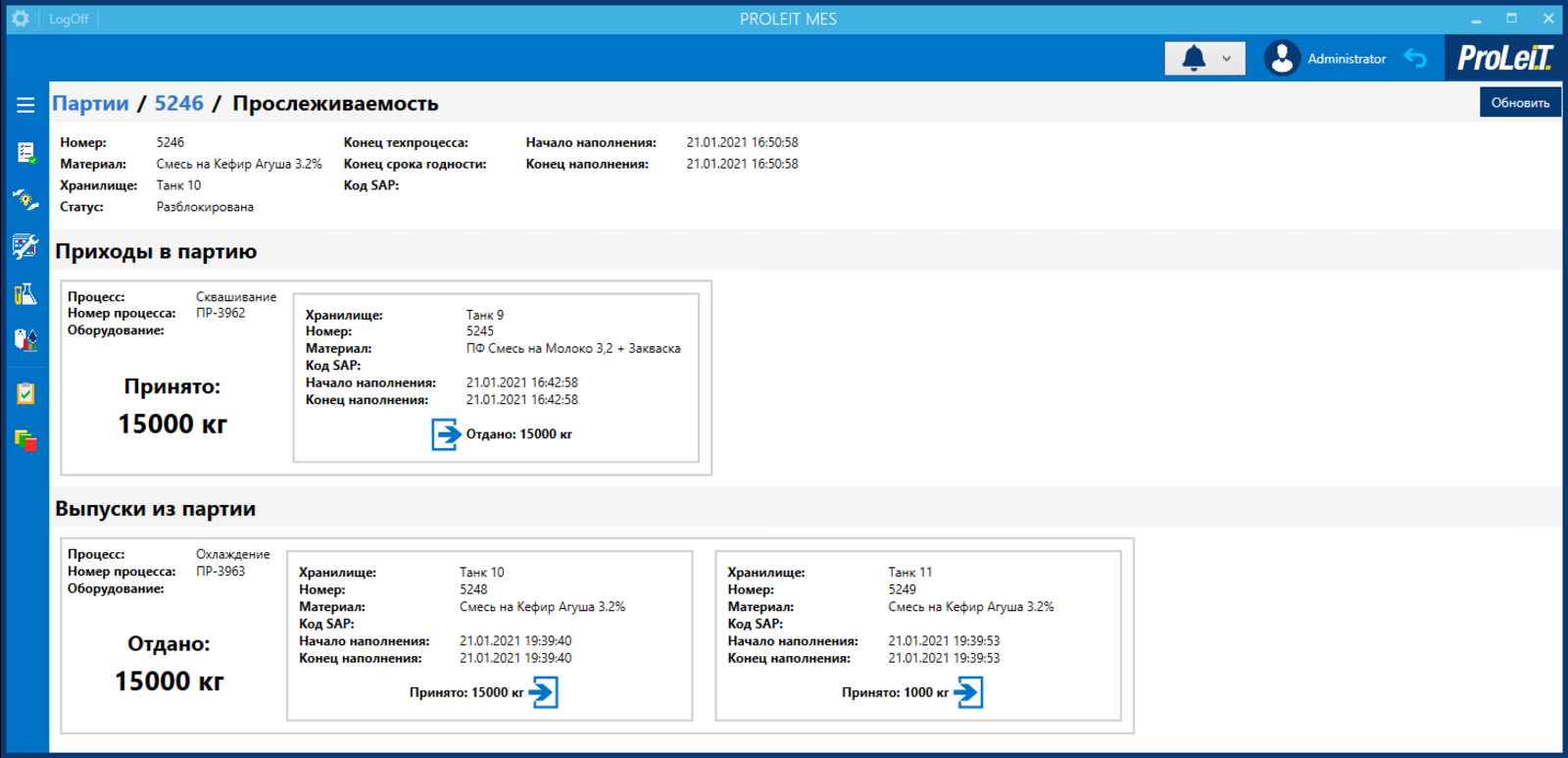Image resolution: width=1568 pixels, height=758 pixels.
Task: Click material ПФ Смесь на Молоко 3,2 + Закваска
Action: pyautogui.click(x=573, y=348)
